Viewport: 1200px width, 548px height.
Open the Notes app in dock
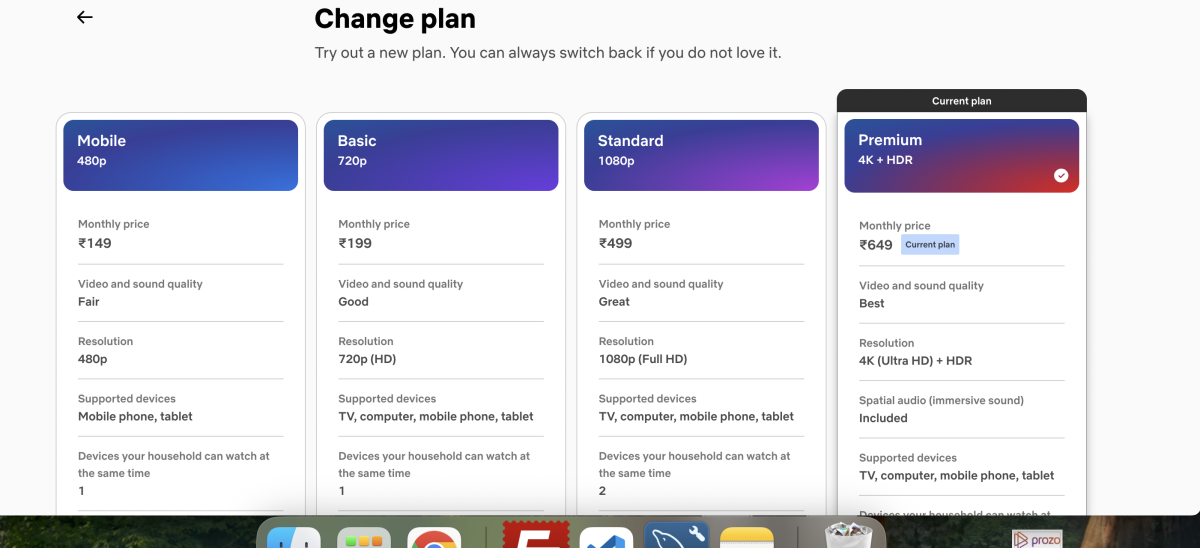(747, 537)
